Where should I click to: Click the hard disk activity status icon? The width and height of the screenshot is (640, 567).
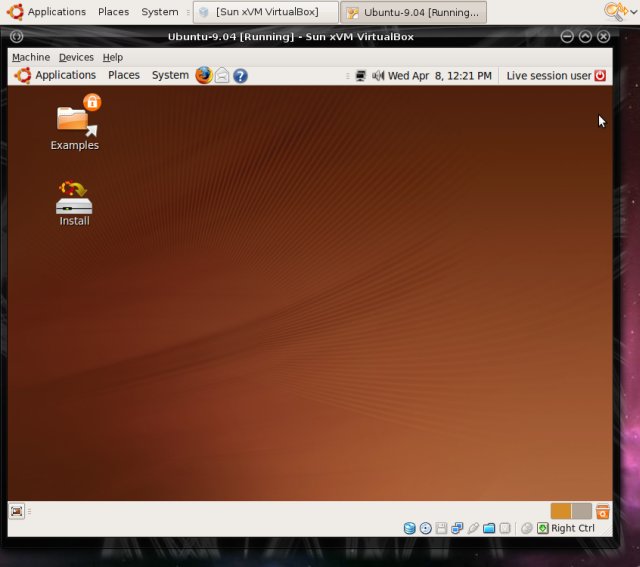(x=410, y=528)
